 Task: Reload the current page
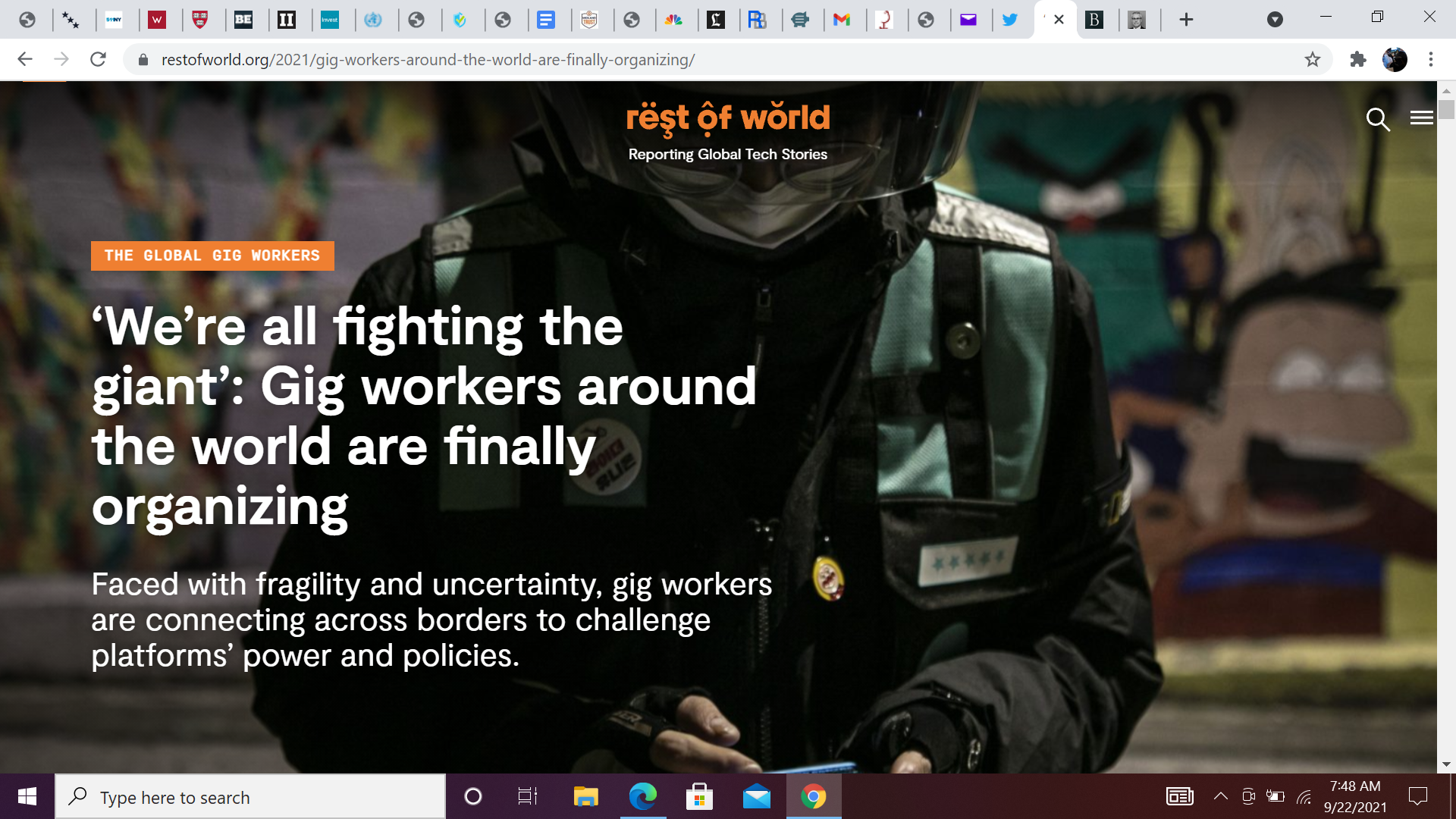coord(98,59)
